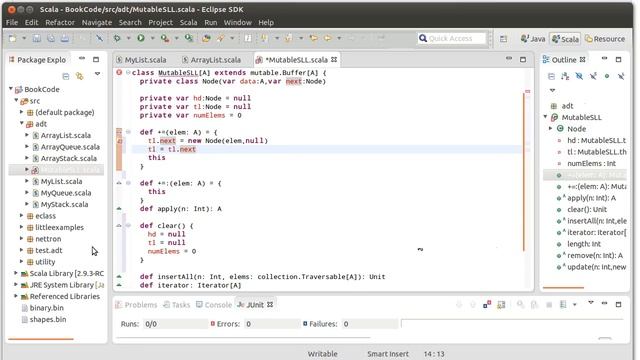640x360 pixels.
Task: Toggle Hide Local Types in Outline
Action: tap(621, 76)
